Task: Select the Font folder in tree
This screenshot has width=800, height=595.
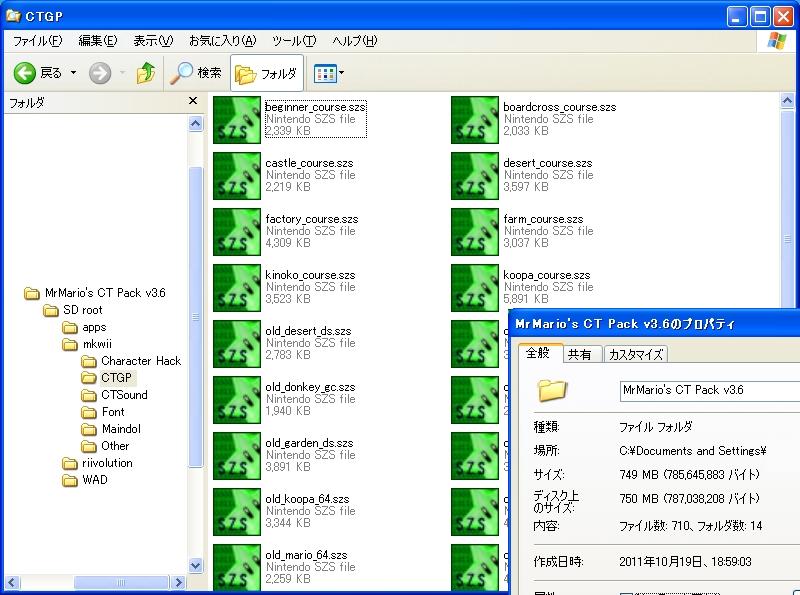Action: click(x=113, y=412)
